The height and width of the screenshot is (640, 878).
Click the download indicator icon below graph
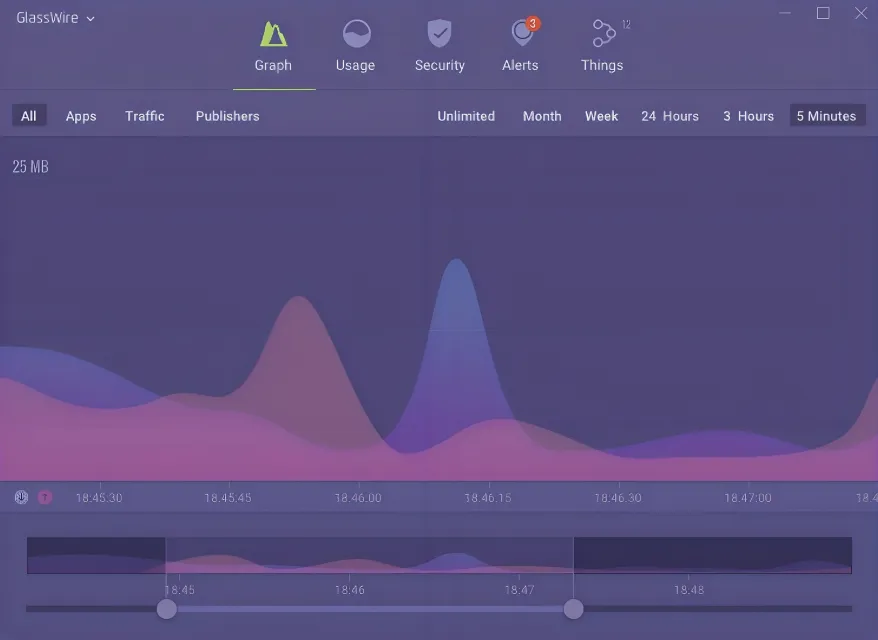point(21,497)
